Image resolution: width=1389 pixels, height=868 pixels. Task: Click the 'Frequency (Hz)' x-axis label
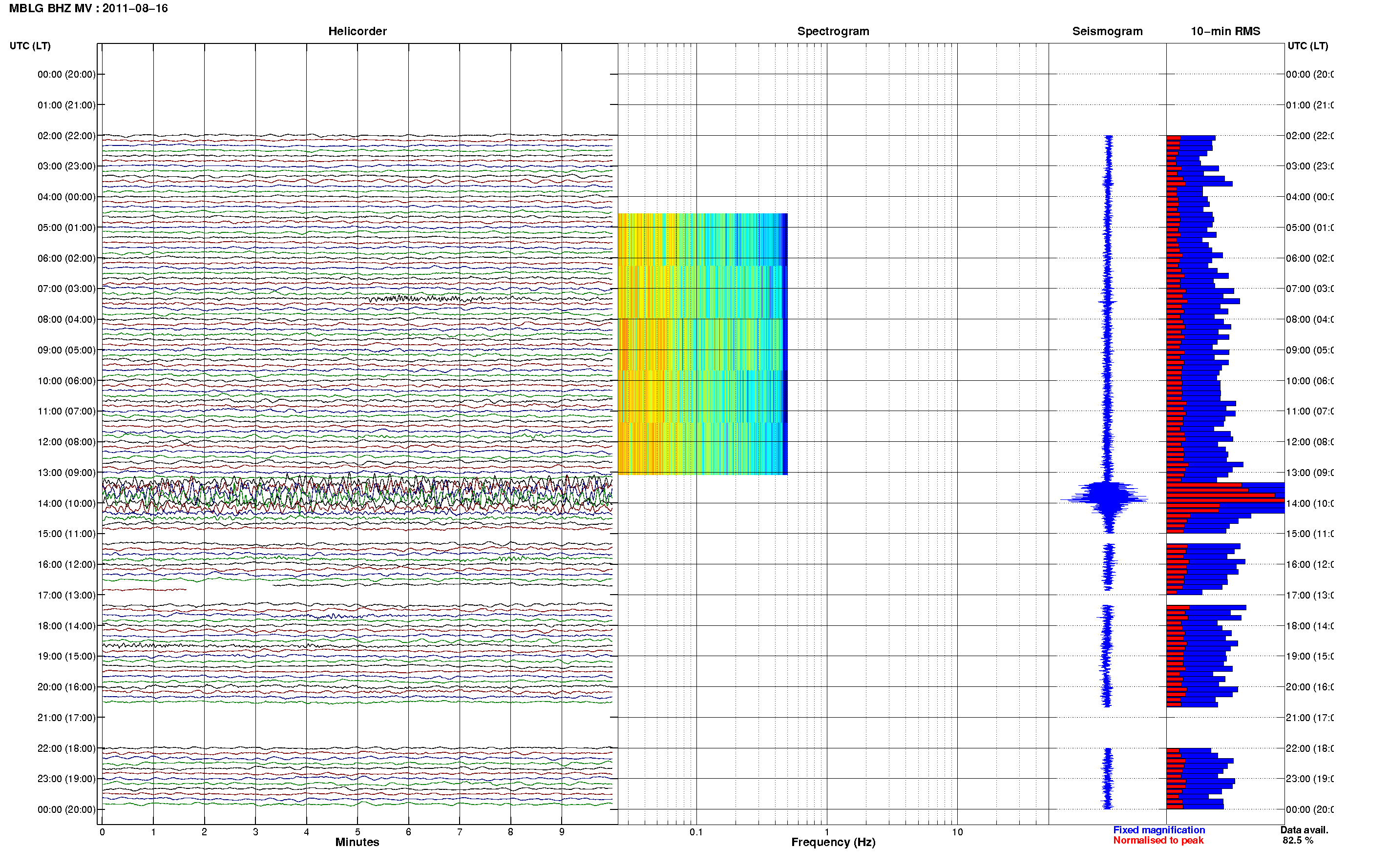[x=833, y=842]
